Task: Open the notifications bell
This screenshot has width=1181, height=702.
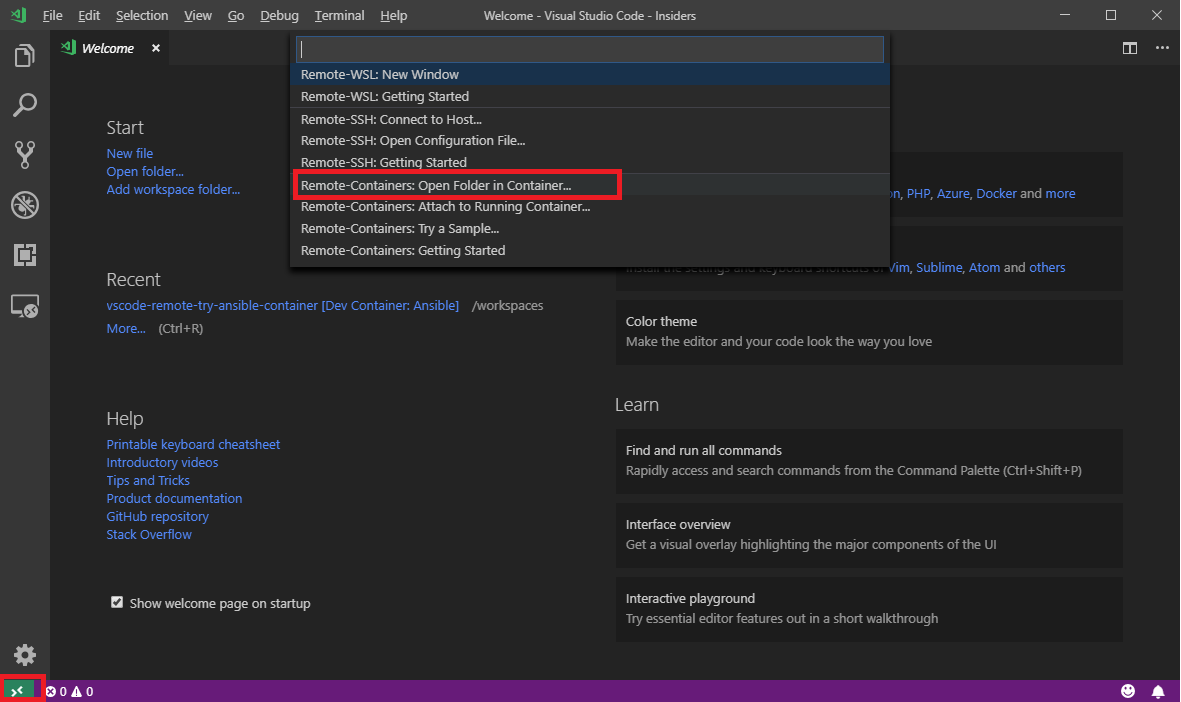Action: (1158, 691)
